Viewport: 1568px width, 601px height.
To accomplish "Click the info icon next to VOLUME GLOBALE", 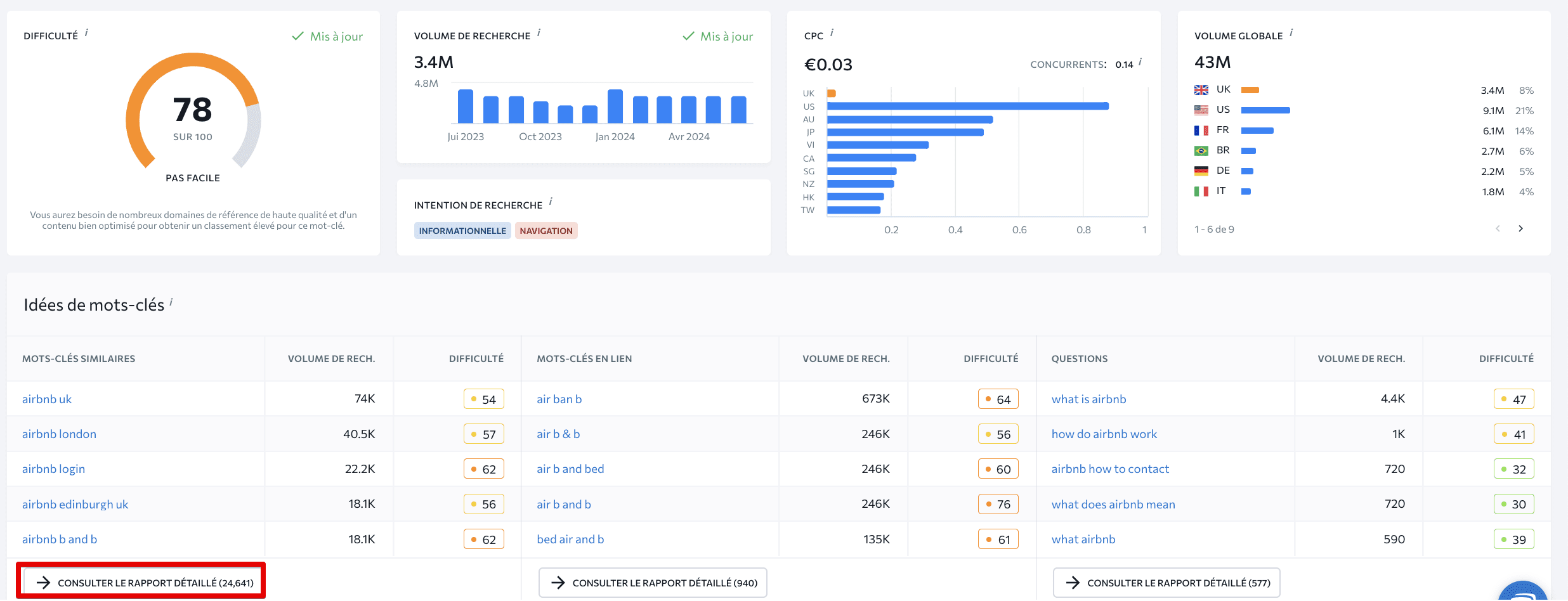I will [x=1291, y=33].
